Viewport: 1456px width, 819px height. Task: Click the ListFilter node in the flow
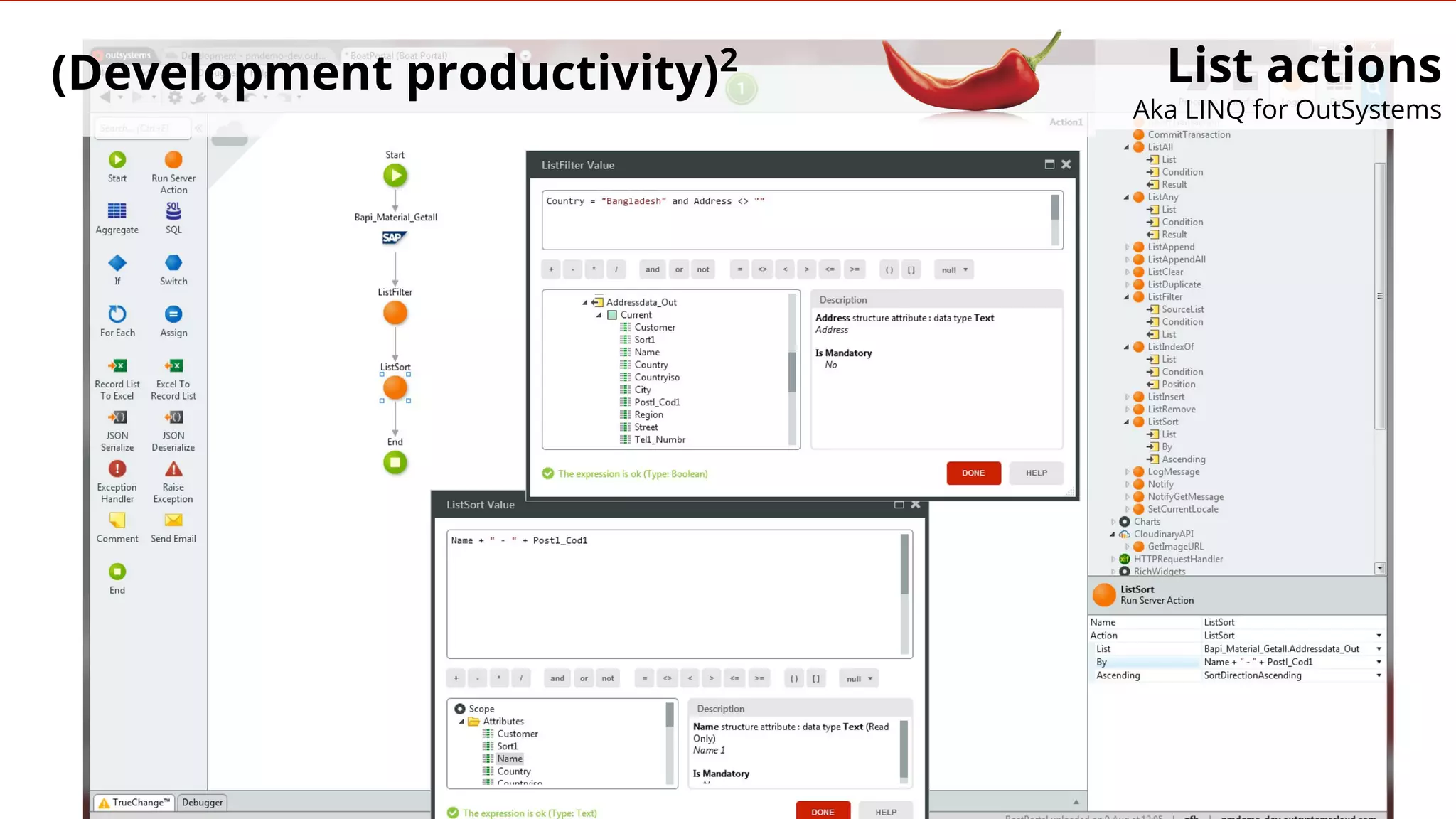tap(395, 313)
